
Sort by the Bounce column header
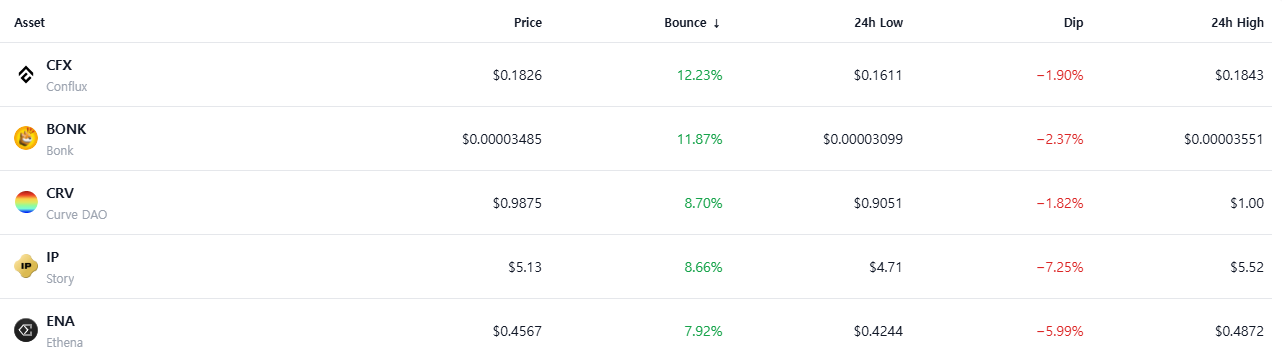coord(685,22)
